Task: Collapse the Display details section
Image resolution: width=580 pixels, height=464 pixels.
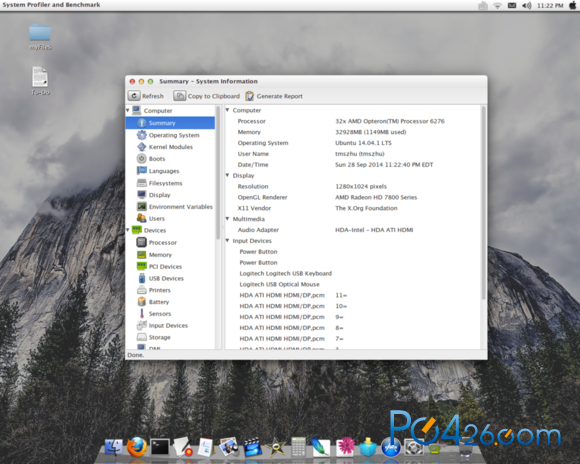Action: tap(227, 175)
